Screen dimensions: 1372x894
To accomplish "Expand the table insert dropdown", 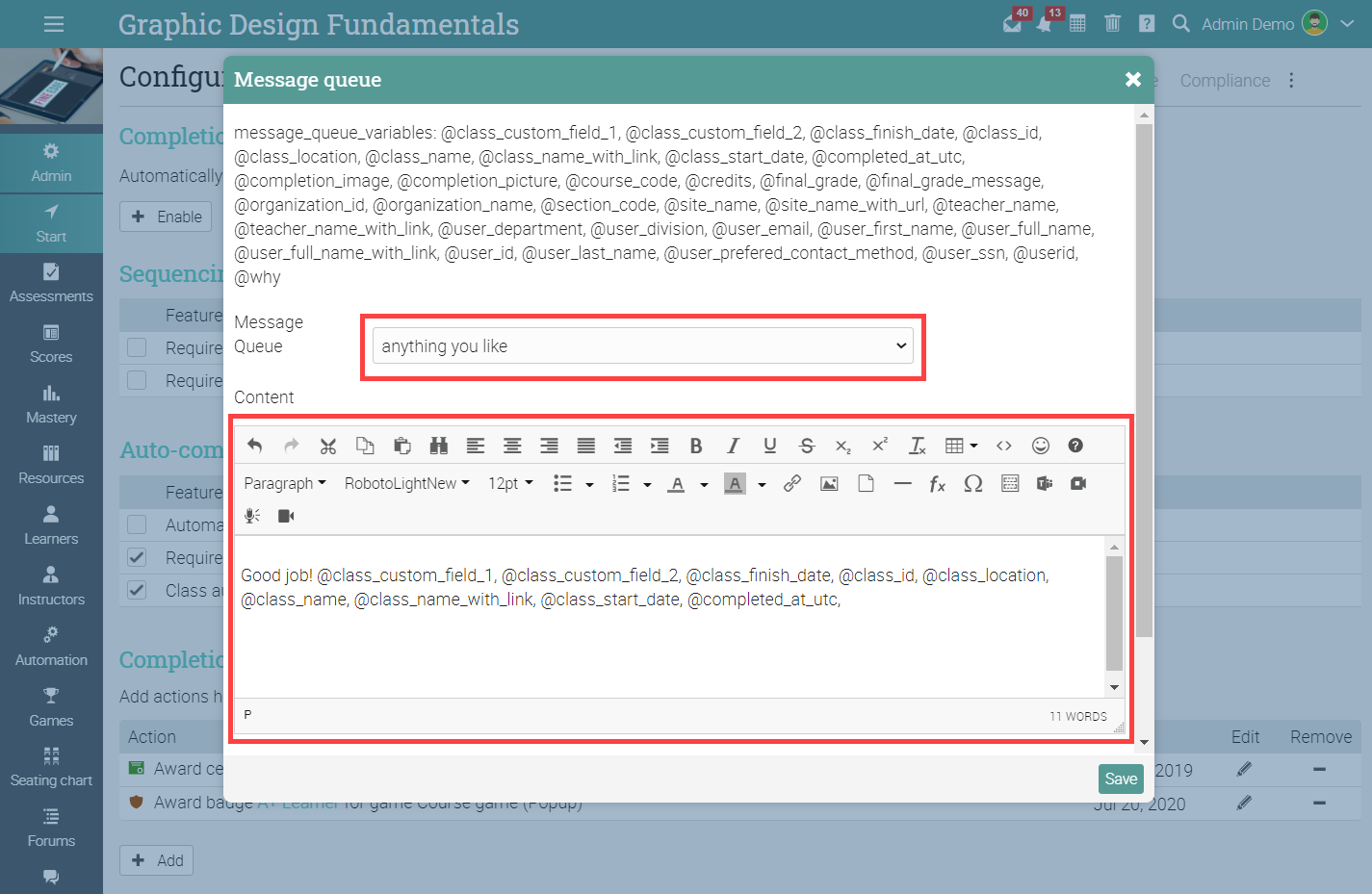I will click(974, 446).
